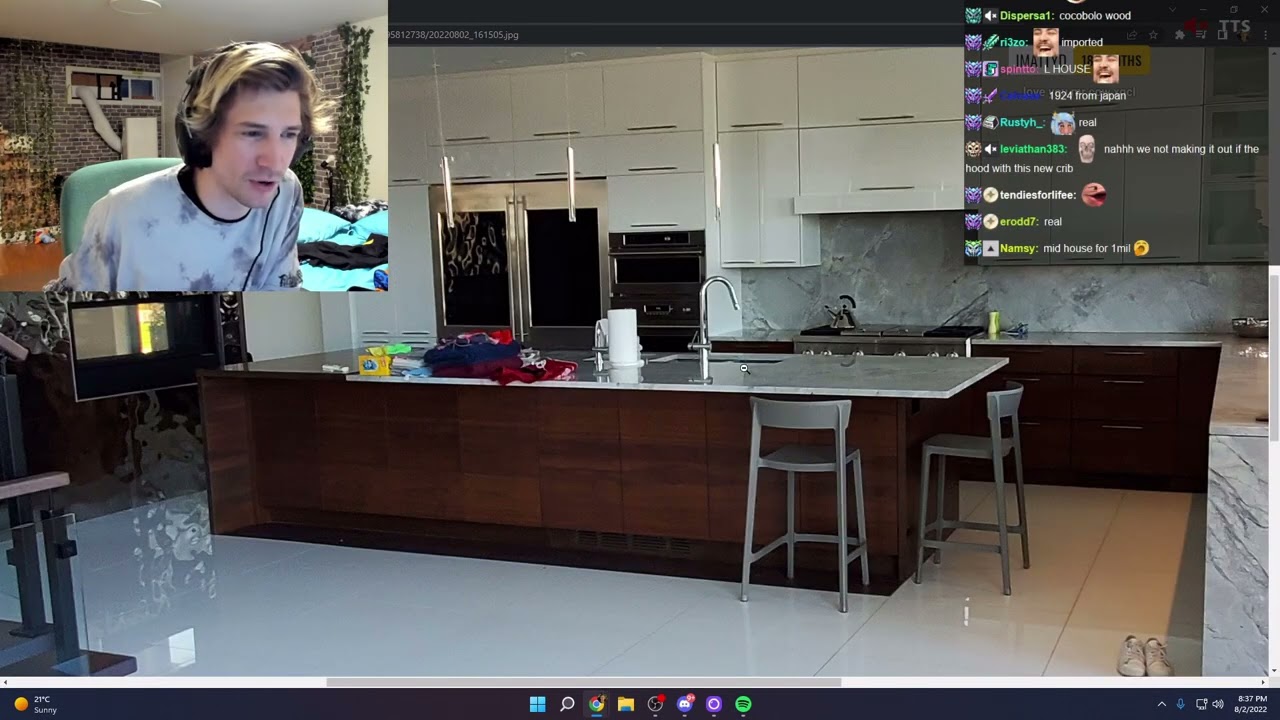1280x720 pixels.
Task: Click the microphone tray icon
Action: (x=1181, y=704)
